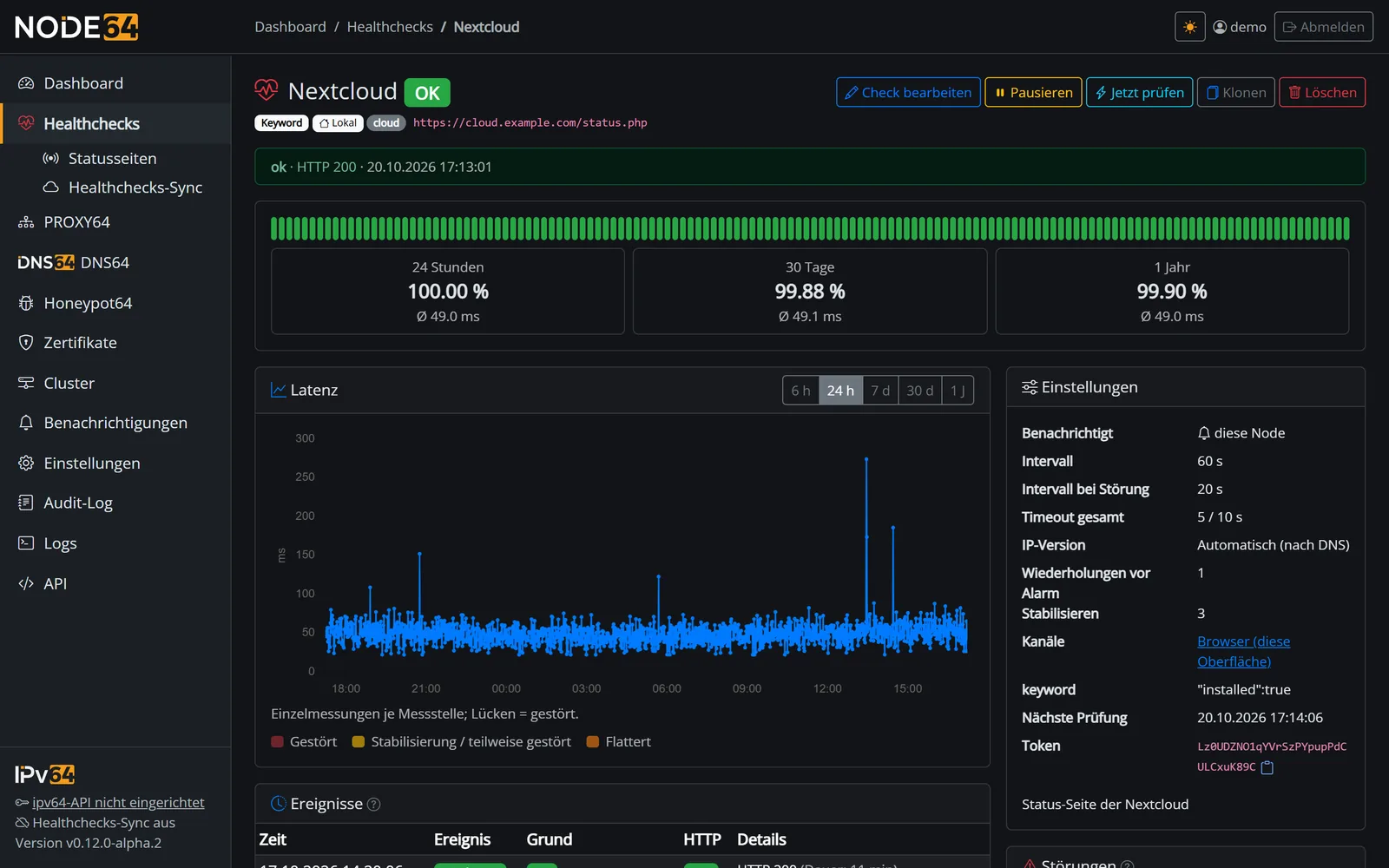Image resolution: width=1389 pixels, height=868 pixels.
Task: Open Dashboard in sidebar
Action: (x=115, y=83)
